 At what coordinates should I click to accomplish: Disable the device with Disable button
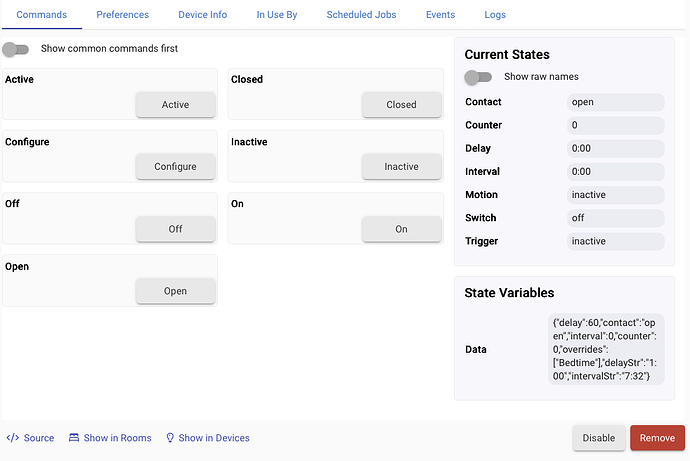598,438
